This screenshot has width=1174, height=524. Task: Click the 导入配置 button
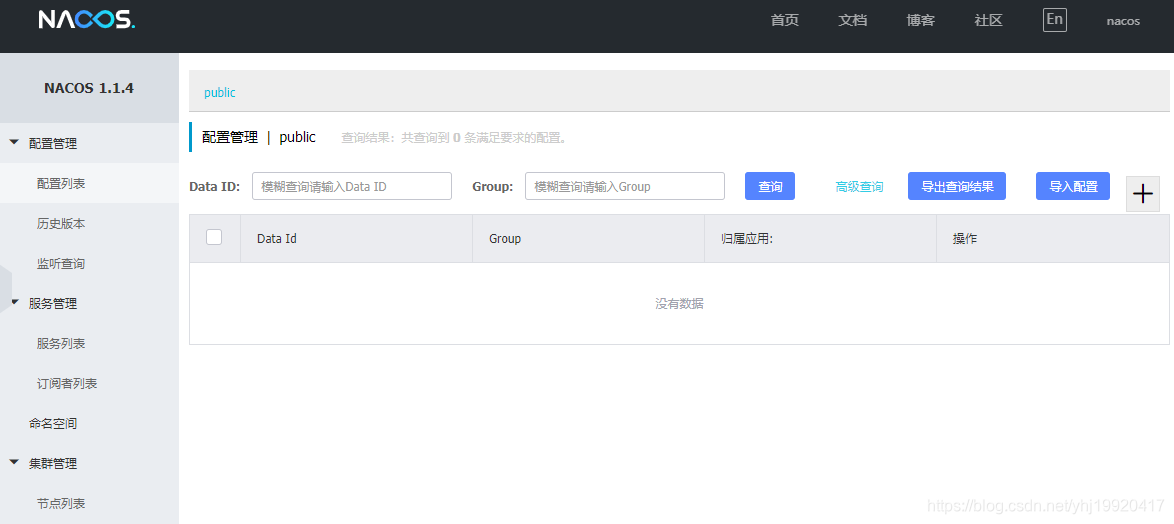pyautogui.click(x=1073, y=186)
